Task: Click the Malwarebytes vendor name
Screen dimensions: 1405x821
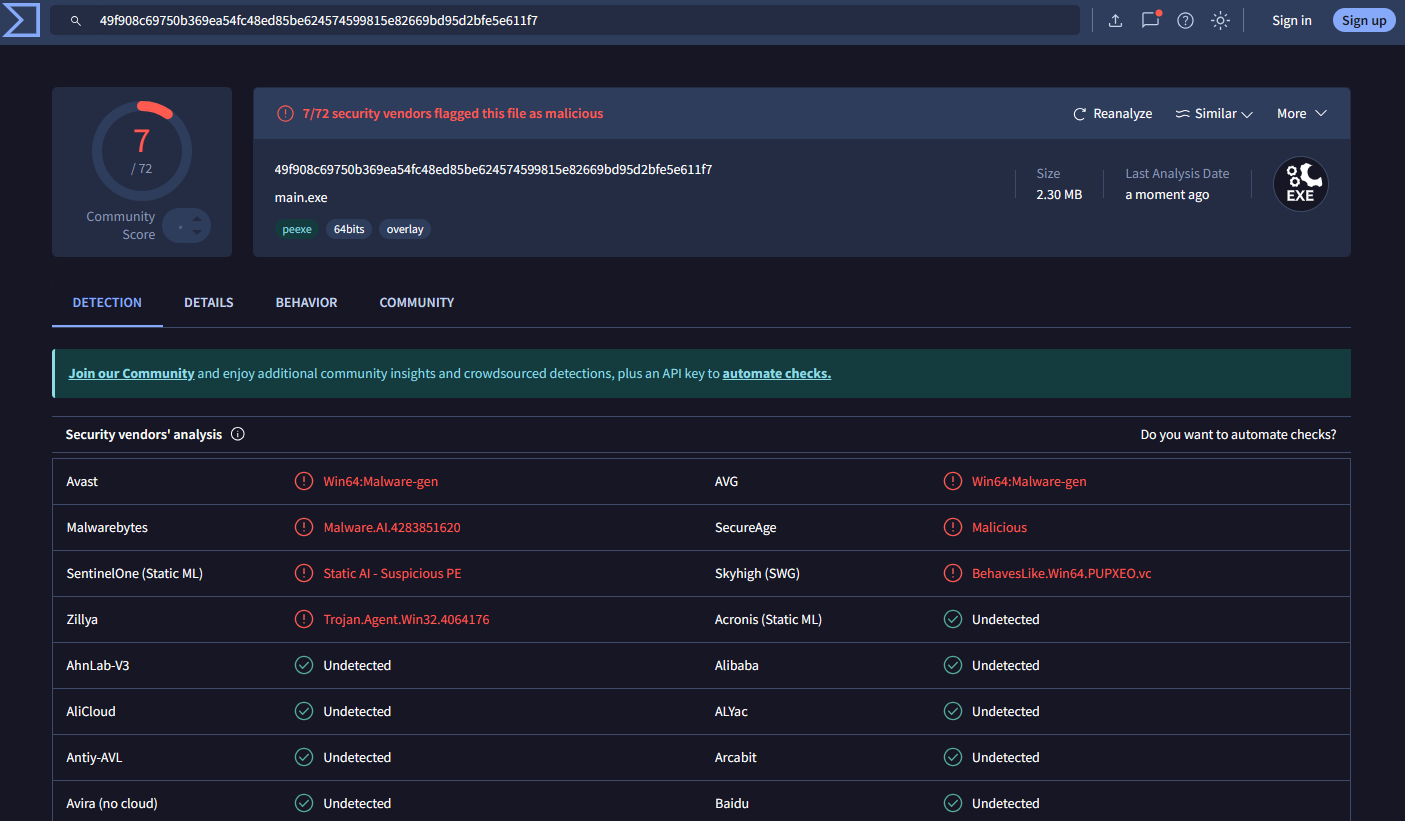Action: 107,527
